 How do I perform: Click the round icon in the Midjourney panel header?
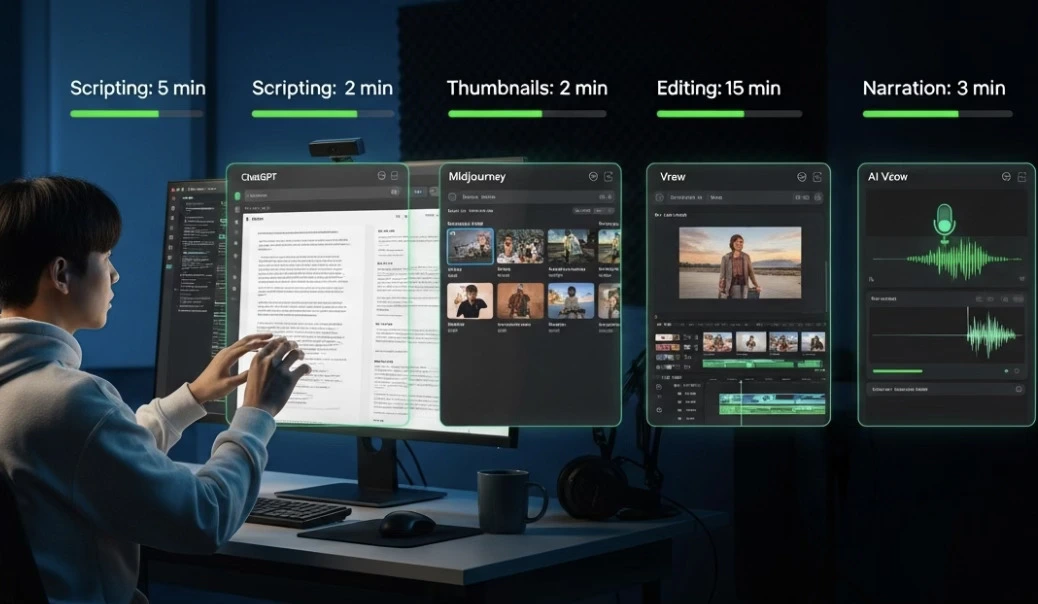pos(593,177)
